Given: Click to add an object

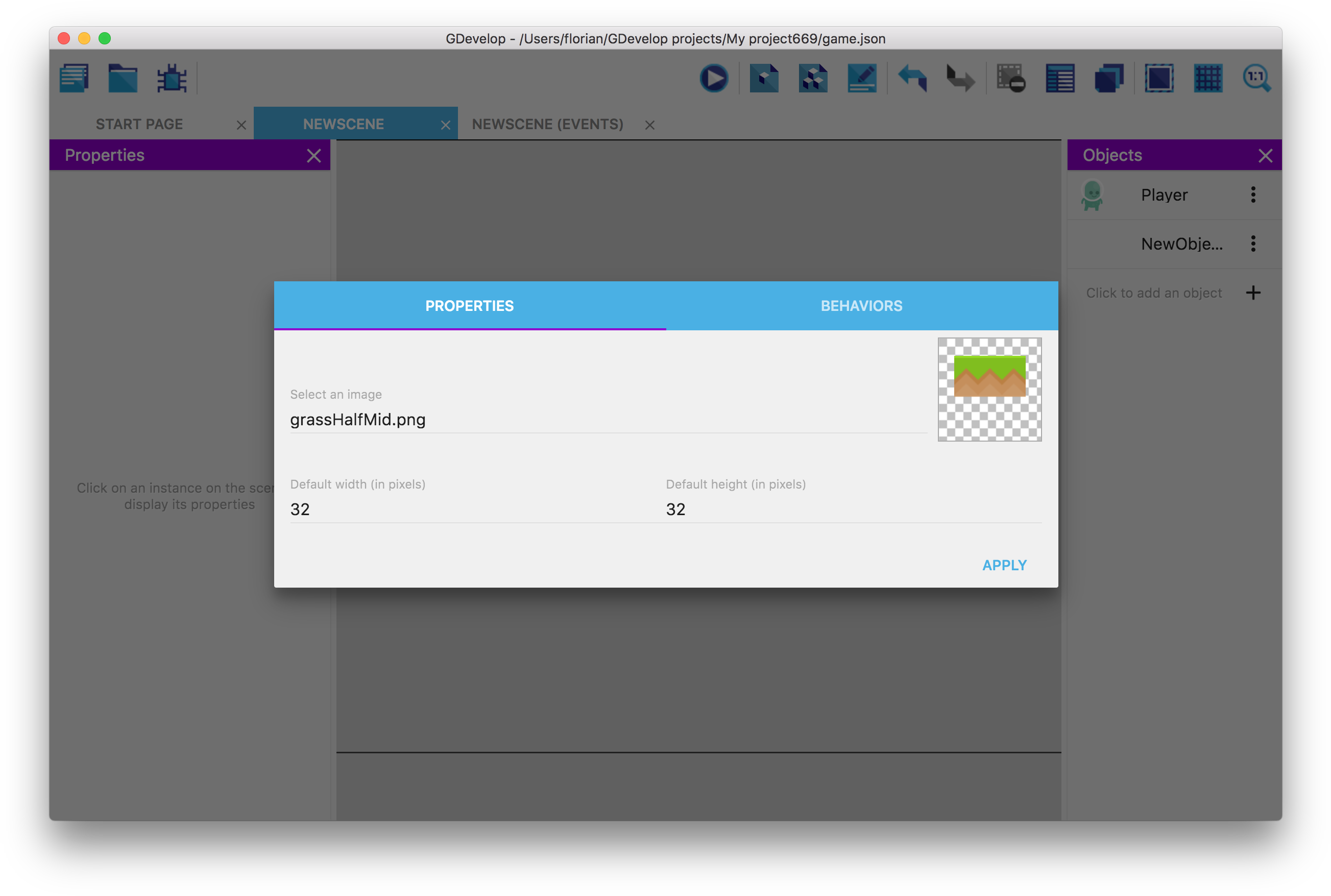Looking at the screenshot, I should pos(1154,293).
